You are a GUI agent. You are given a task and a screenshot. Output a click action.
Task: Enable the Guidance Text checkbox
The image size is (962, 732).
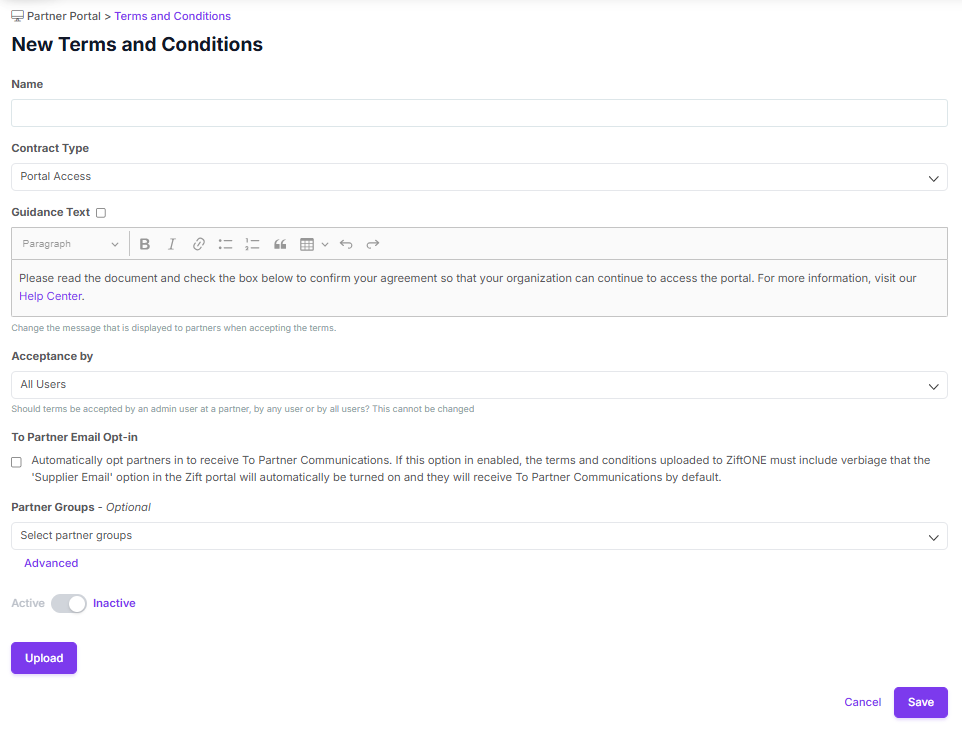click(101, 213)
